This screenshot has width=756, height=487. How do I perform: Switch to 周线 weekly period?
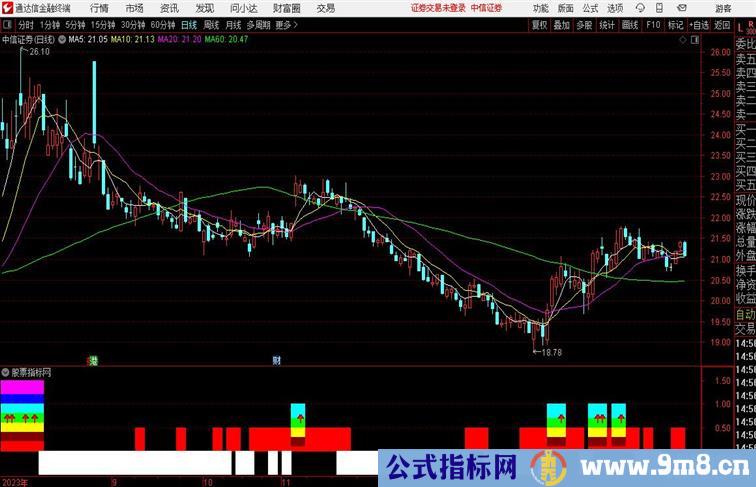pyautogui.click(x=212, y=24)
